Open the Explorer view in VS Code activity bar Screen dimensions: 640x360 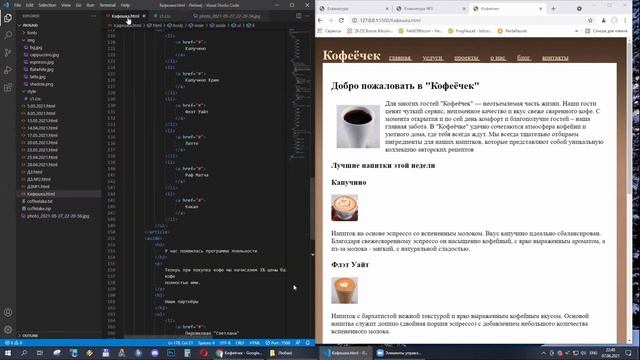[8, 18]
